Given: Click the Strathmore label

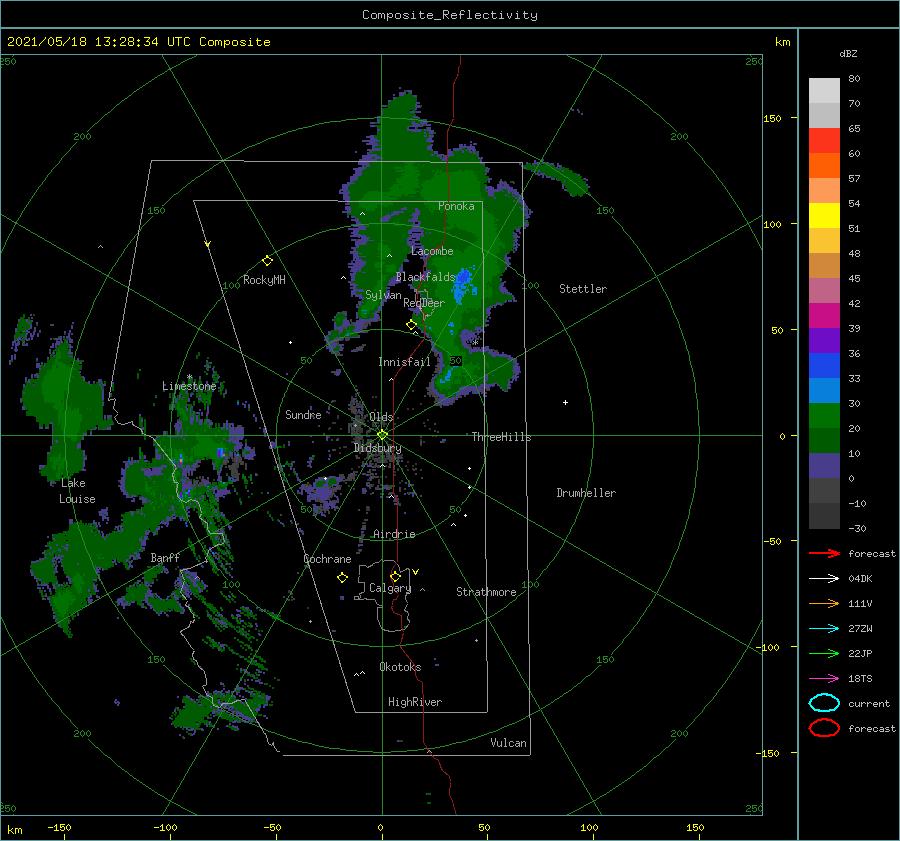Looking at the screenshot, I should tap(486, 592).
